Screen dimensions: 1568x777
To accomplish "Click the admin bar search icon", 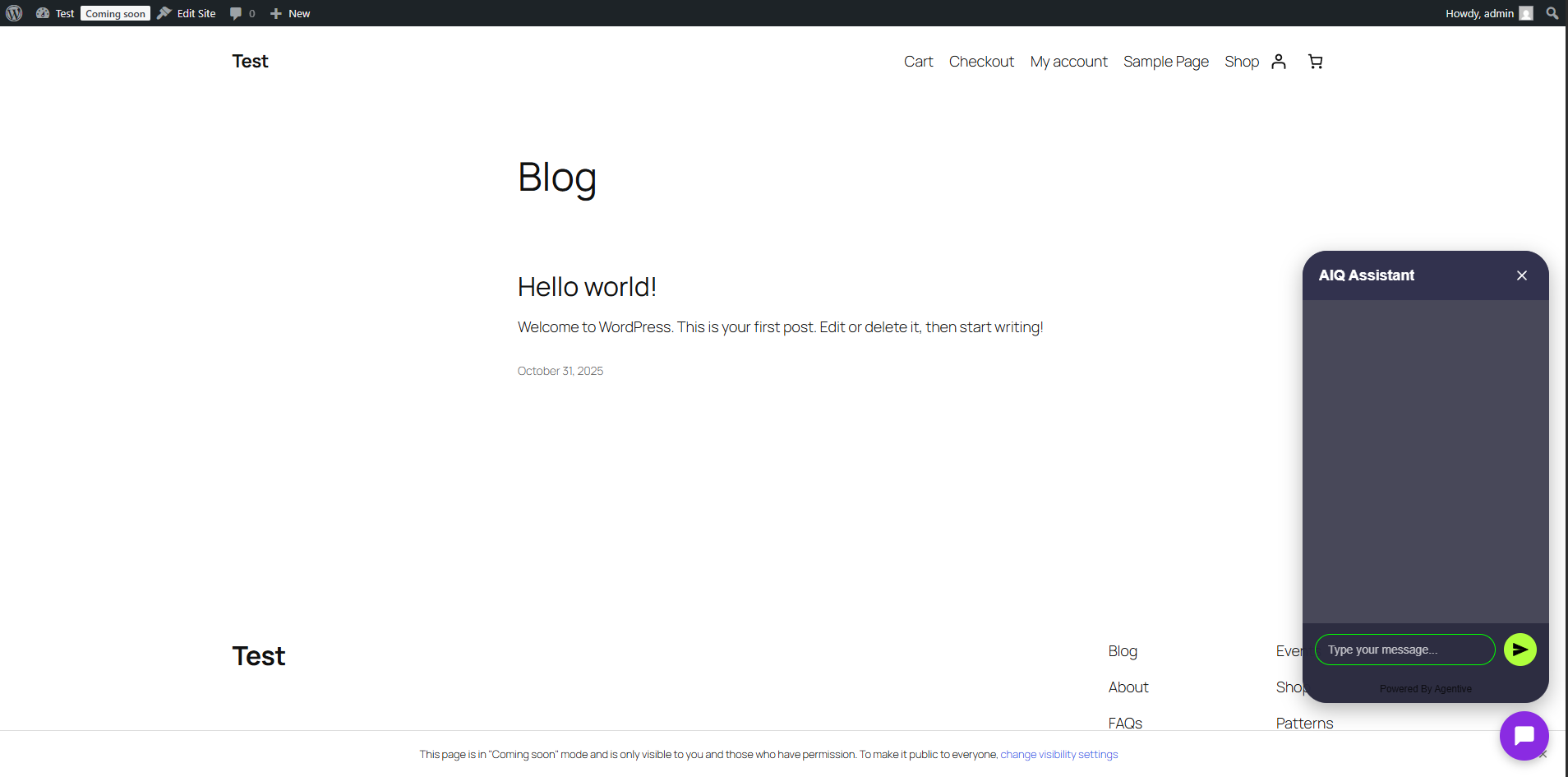I will (1552, 13).
